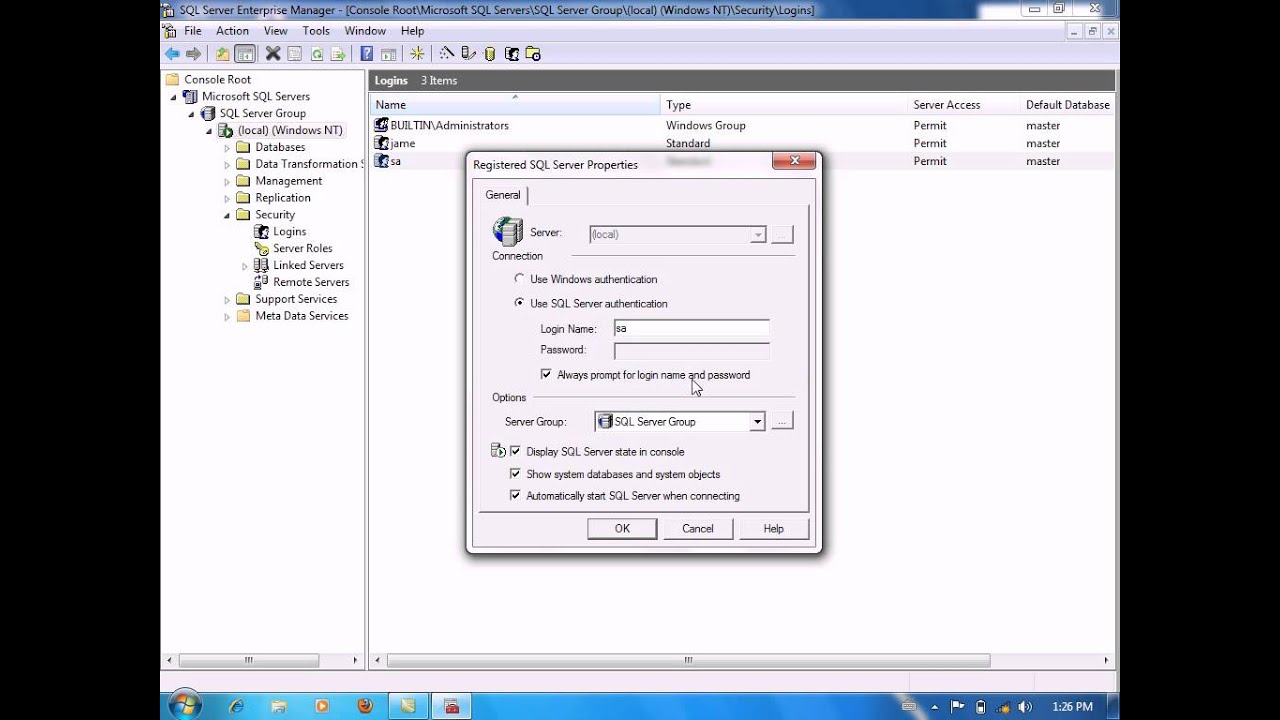Click OK in Registered SQL Server Properties
Screen dimensions: 1280x720
622,529
